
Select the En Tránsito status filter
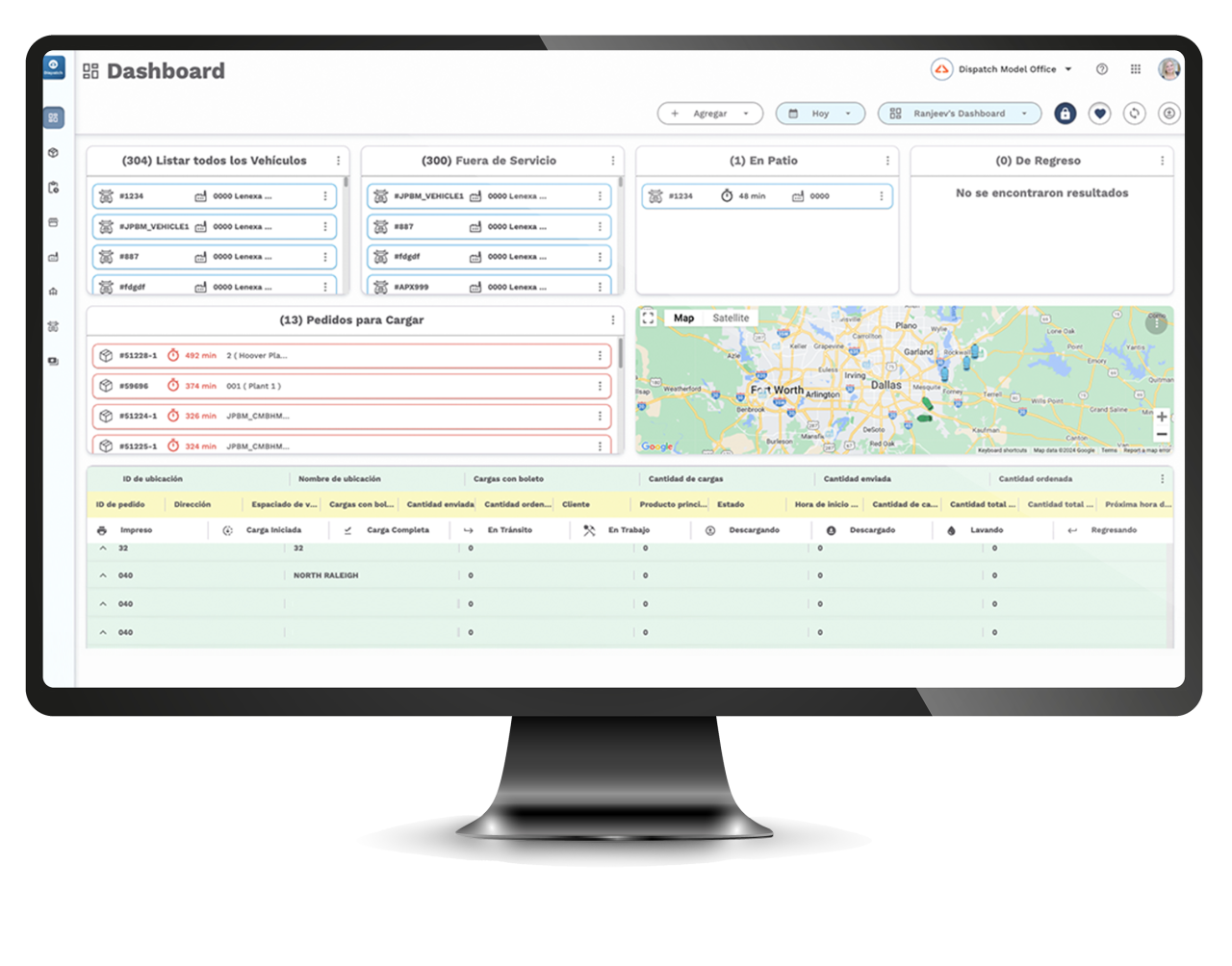coord(499,530)
